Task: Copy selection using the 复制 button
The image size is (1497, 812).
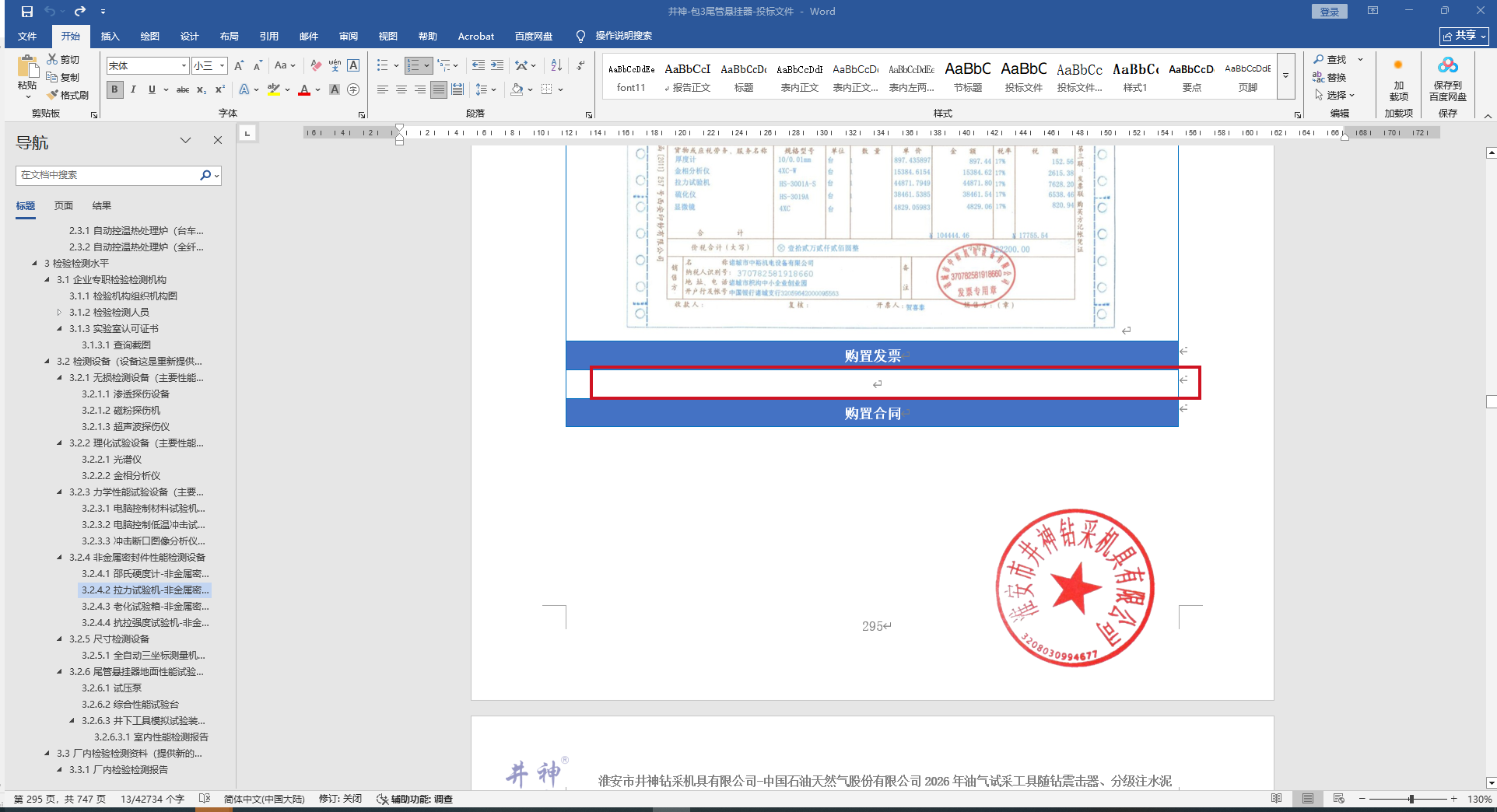Action: tap(63, 77)
